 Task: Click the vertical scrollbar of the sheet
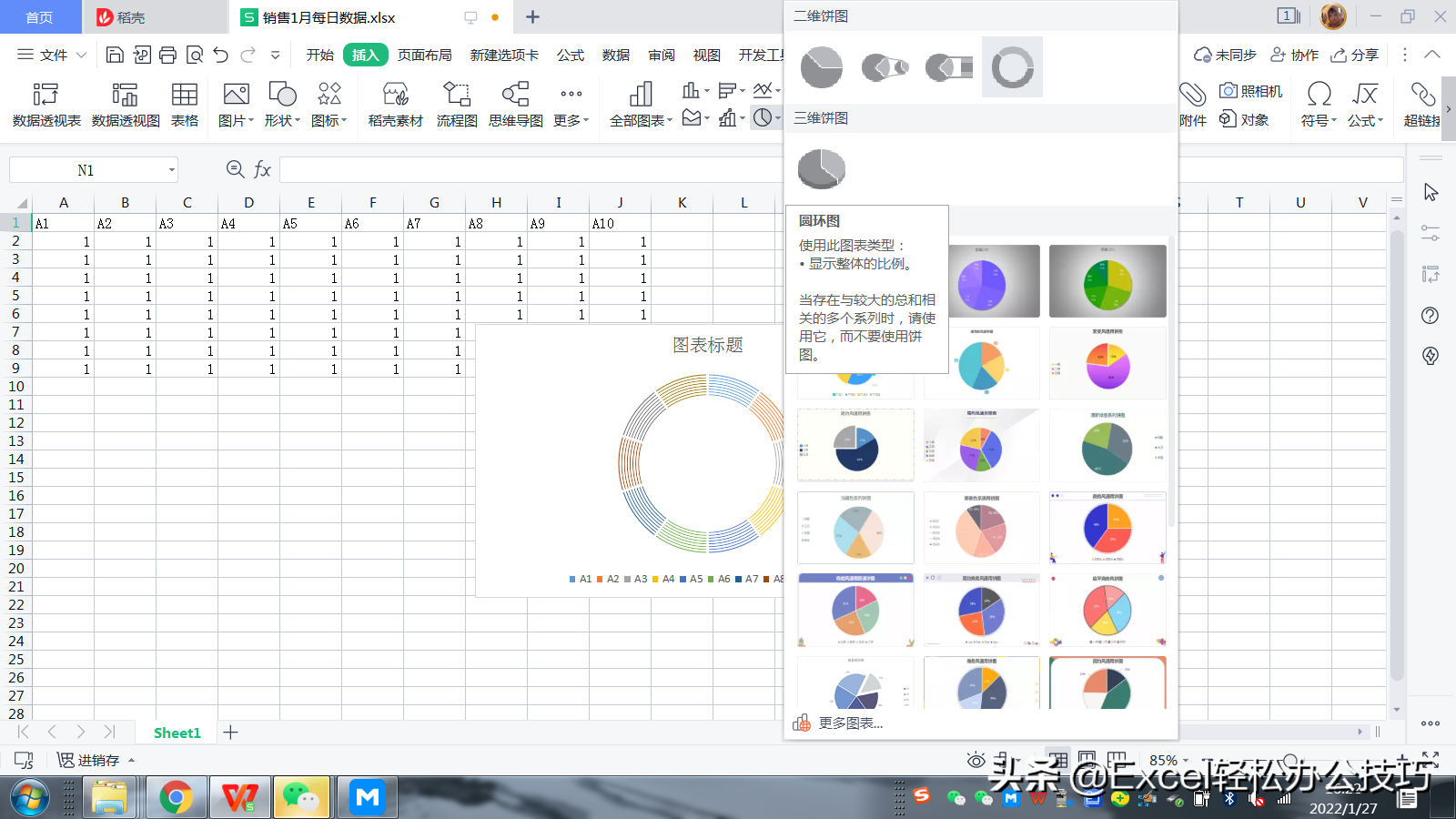pos(1397,455)
